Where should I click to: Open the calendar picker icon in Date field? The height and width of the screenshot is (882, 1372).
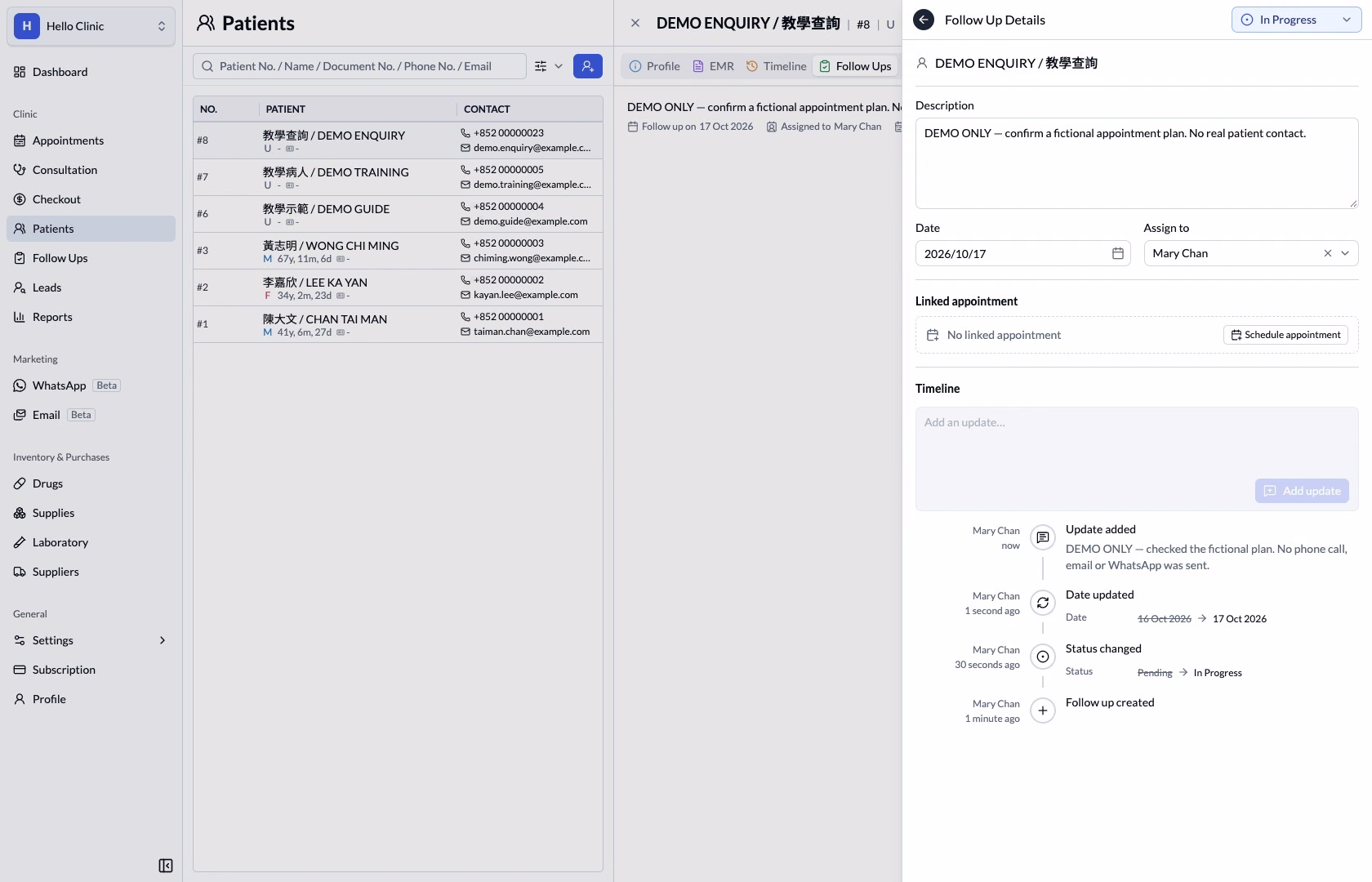pos(1118,253)
